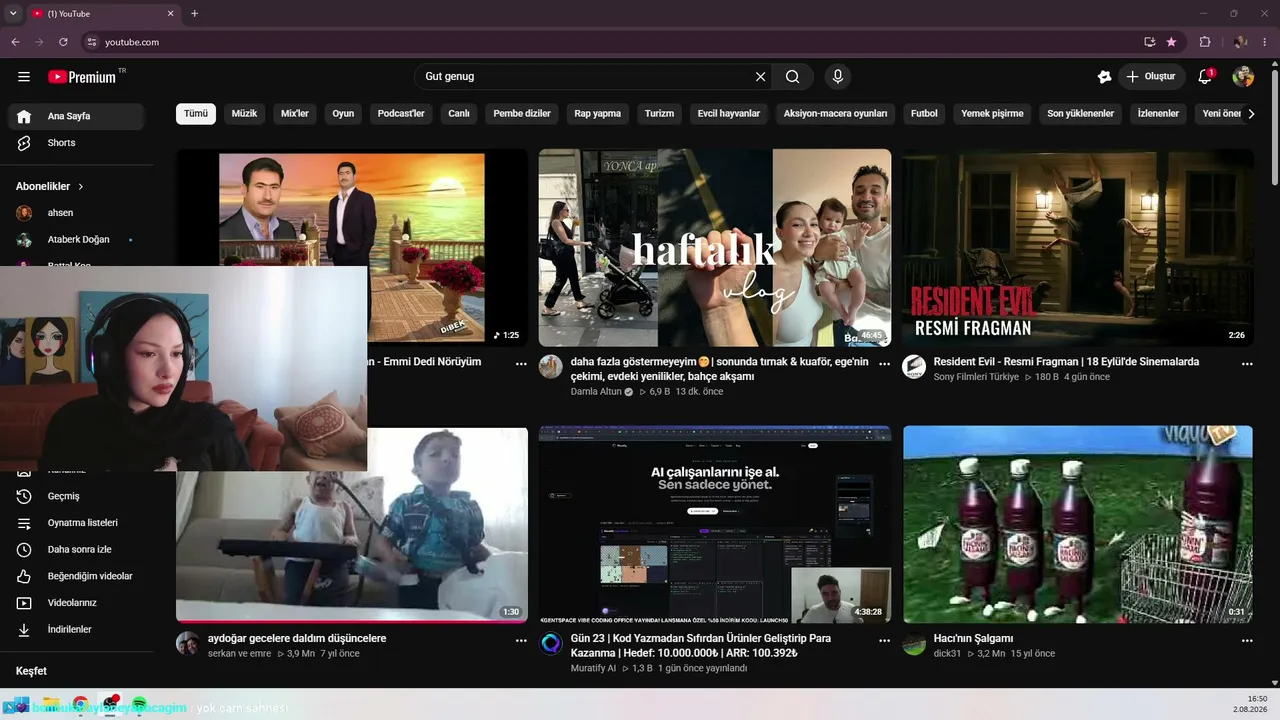Viewport: 1280px width, 720px height.
Task: Open the tab search dropdown arrow
Action: (x=13, y=13)
